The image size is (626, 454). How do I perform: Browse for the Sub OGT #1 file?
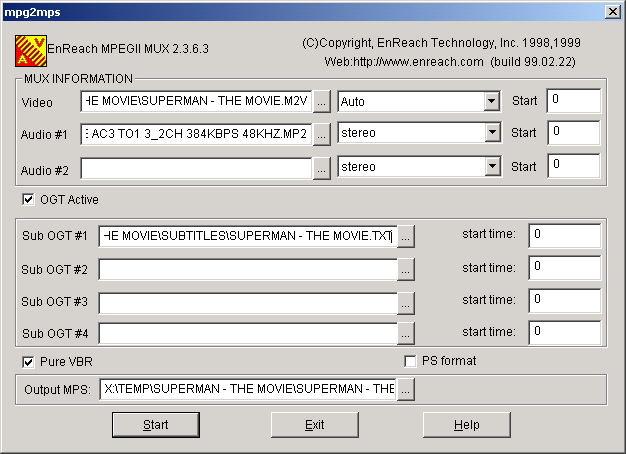click(405, 236)
